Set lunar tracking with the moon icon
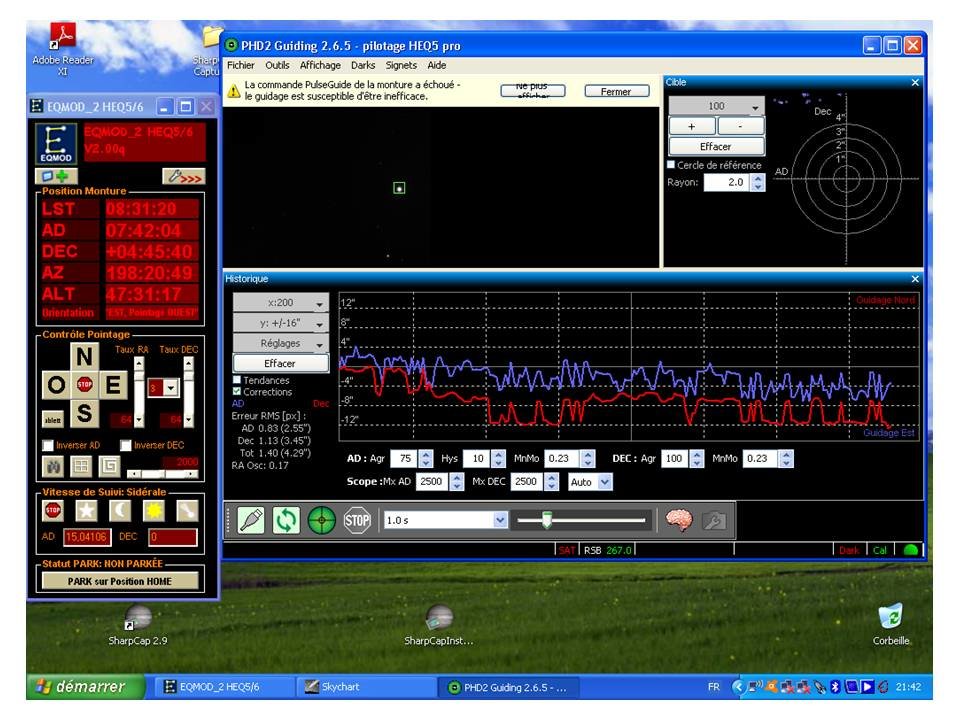The height and width of the screenshot is (720, 960). (120, 510)
